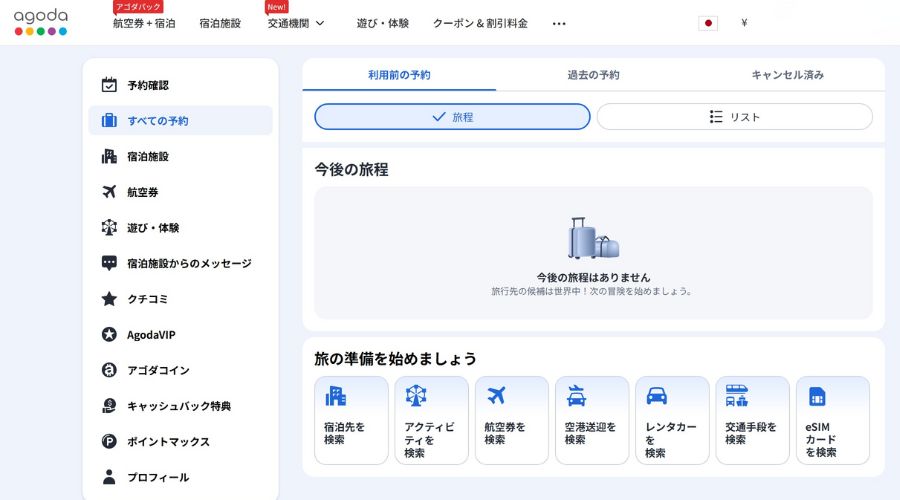Screen dimensions: 900x500
Task: Click the 今後の旅程 heading
Action: click(x=351, y=169)
